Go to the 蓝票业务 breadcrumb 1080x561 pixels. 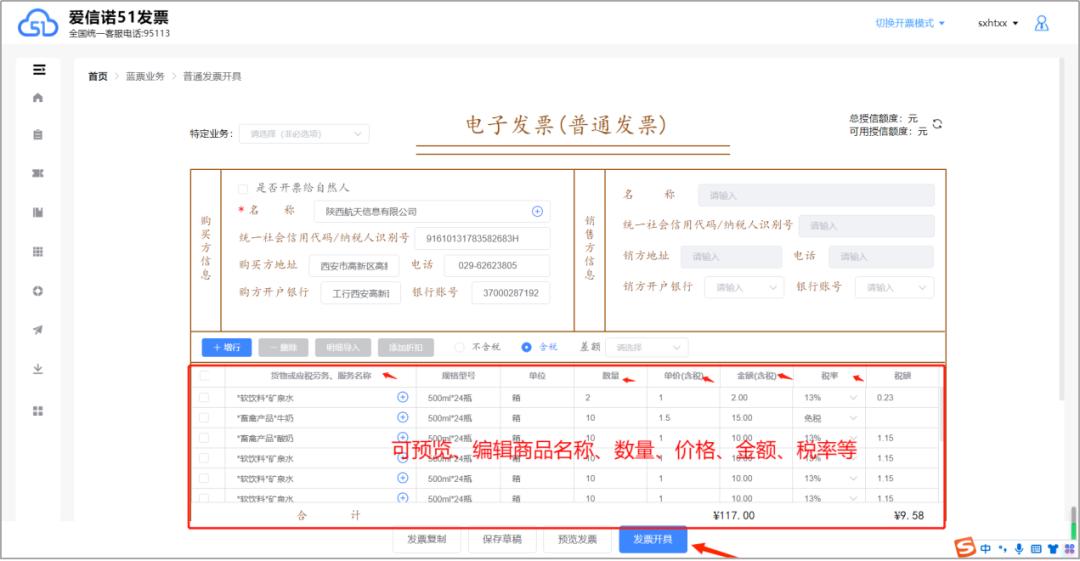[x=145, y=76]
